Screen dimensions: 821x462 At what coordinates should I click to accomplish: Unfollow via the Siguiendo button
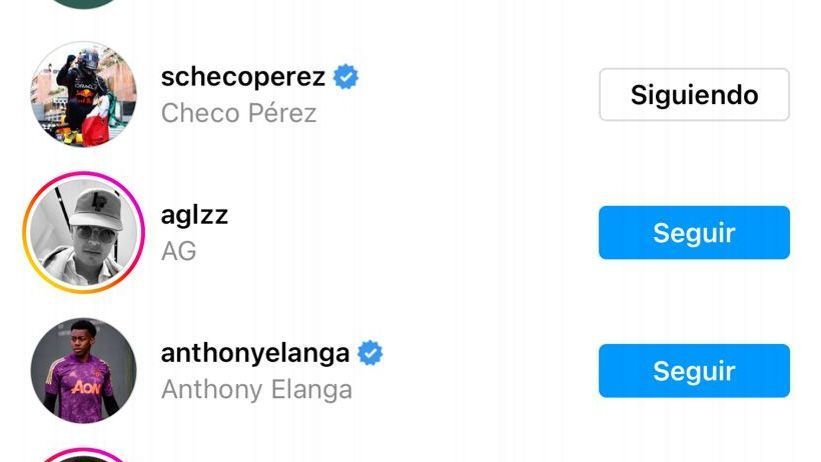pos(694,95)
